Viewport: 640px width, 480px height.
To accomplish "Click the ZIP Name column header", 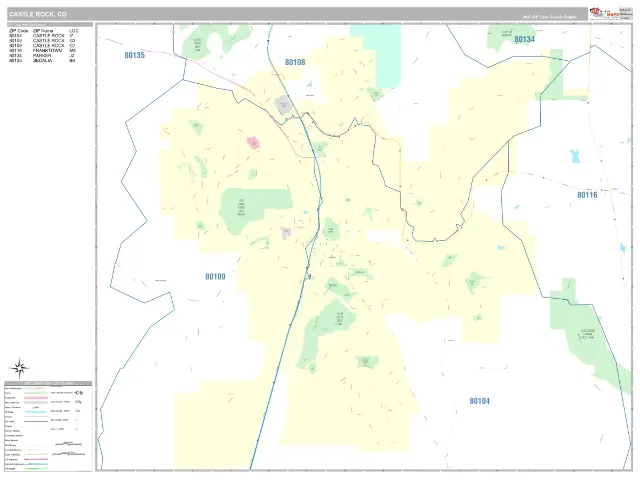I will point(43,31).
